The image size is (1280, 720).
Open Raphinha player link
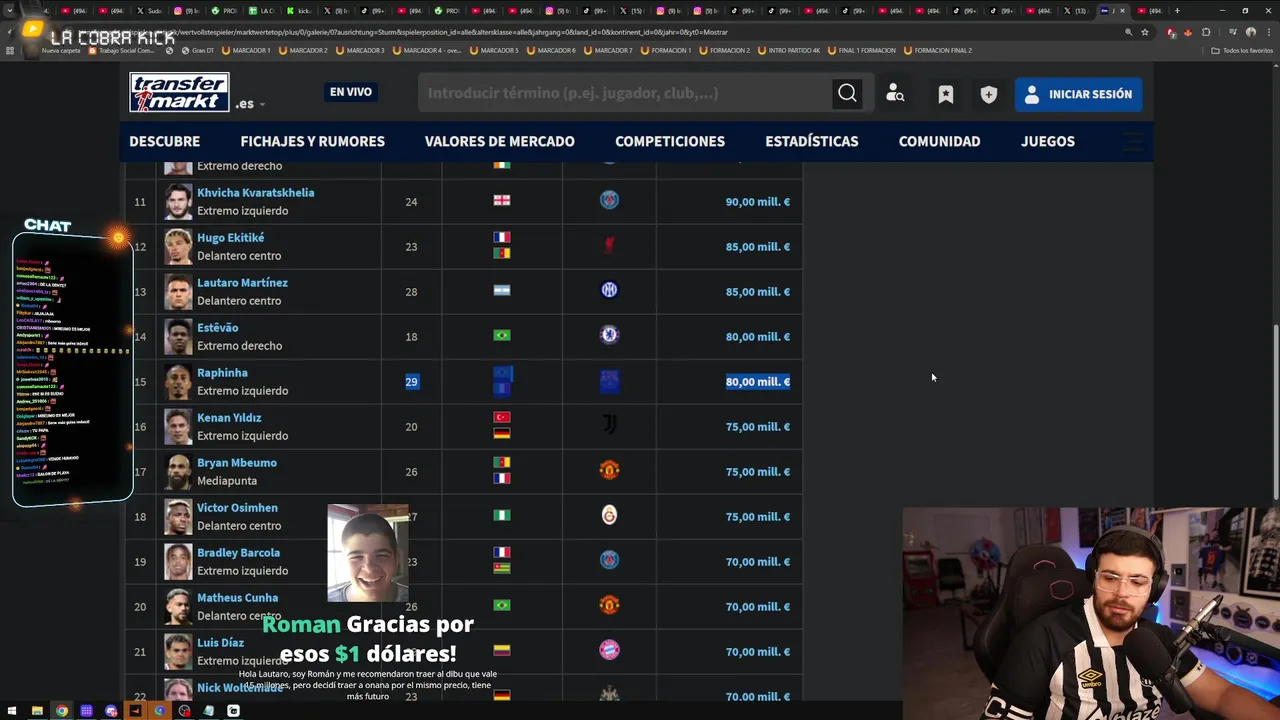pos(222,372)
